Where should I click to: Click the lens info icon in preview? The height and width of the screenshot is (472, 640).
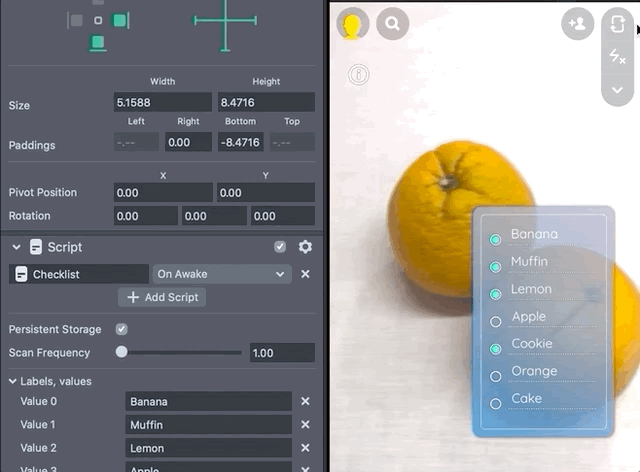(x=359, y=74)
